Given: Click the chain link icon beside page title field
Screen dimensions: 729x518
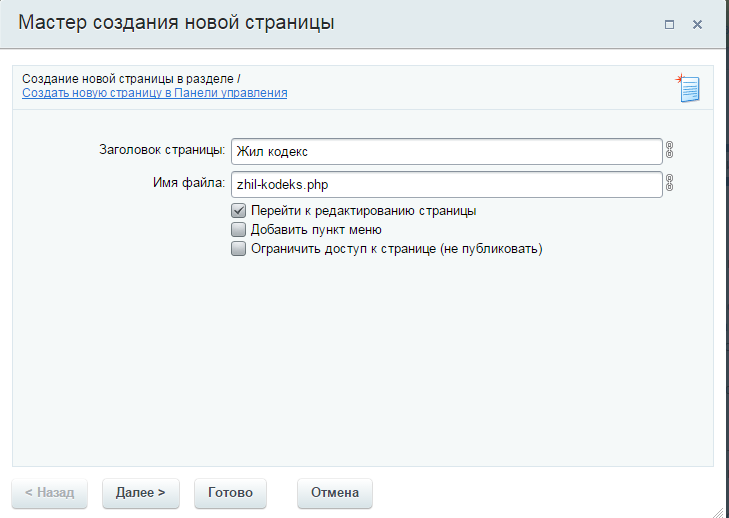Looking at the screenshot, I should click(669, 150).
